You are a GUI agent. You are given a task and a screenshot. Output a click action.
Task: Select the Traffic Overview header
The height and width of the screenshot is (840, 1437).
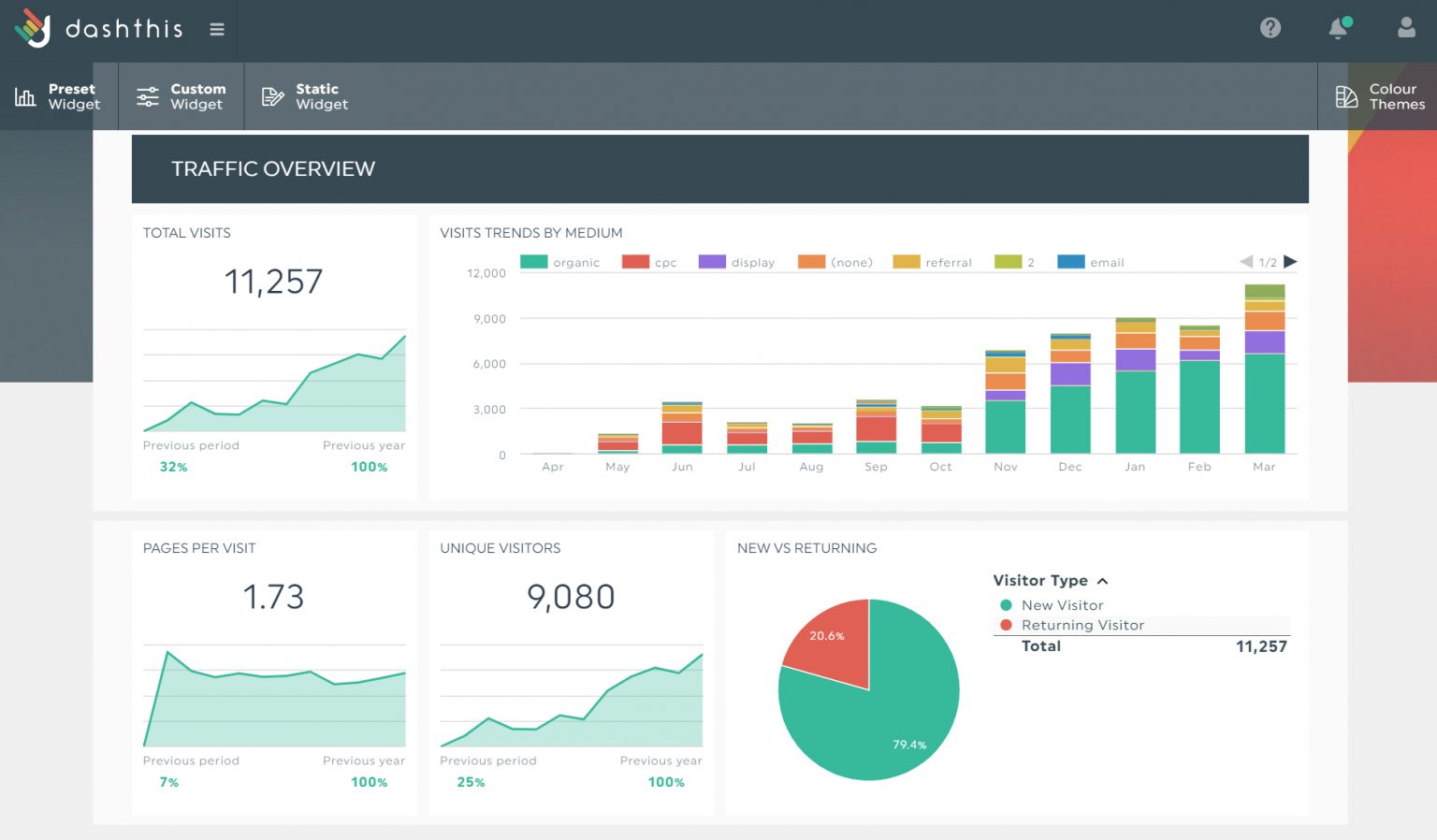point(272,168)
